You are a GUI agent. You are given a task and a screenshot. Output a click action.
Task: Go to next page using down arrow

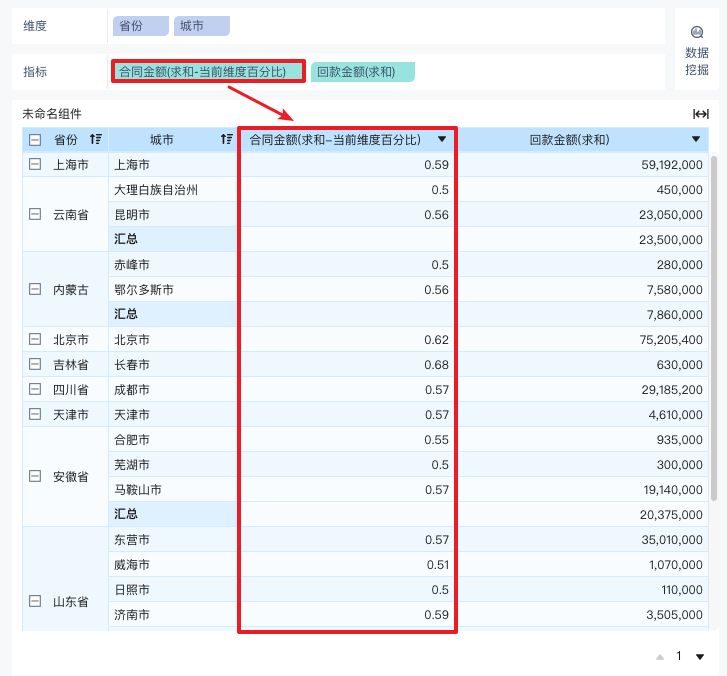(700, 657)
